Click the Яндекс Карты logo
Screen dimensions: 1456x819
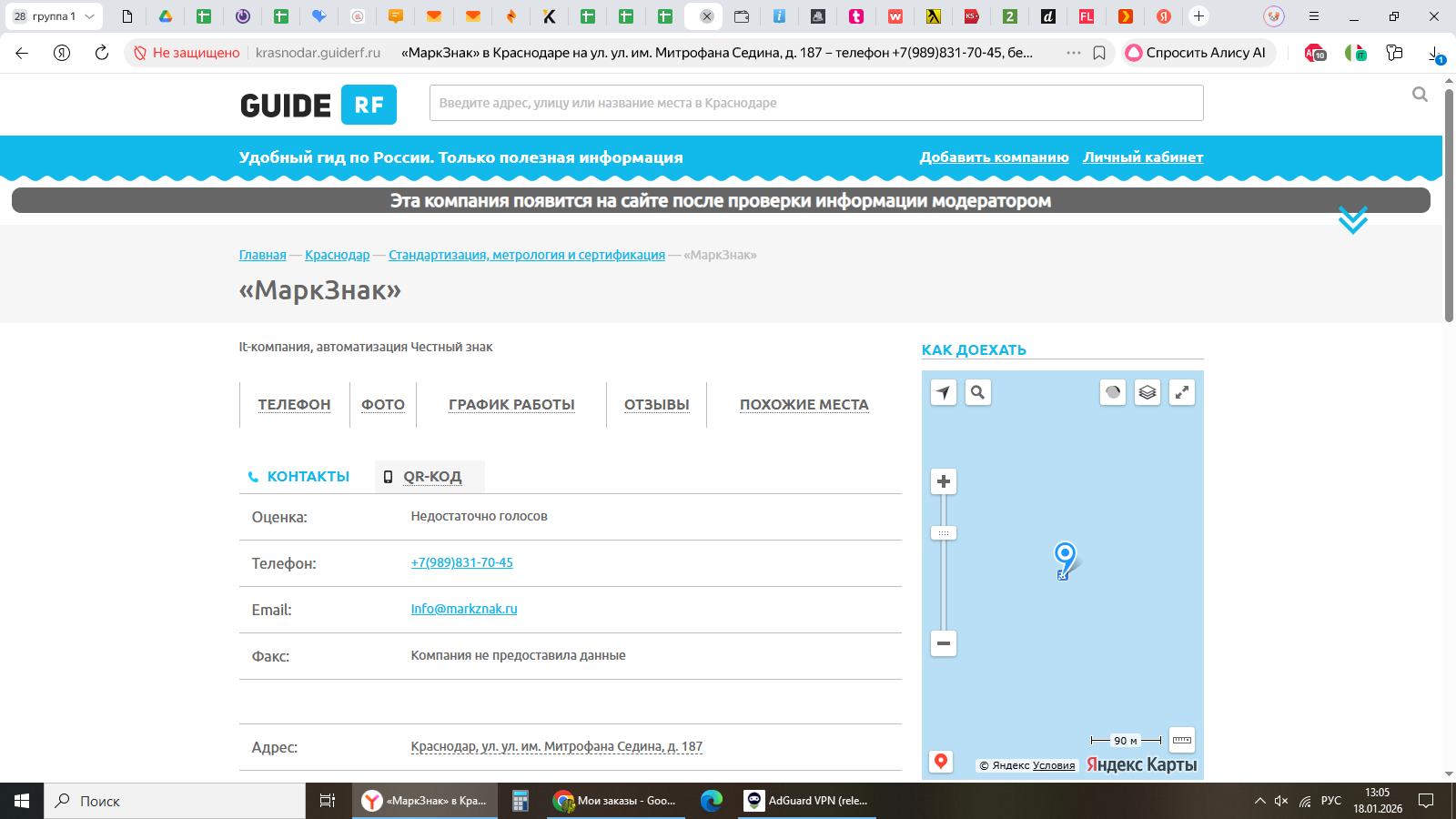point(1141,764)
